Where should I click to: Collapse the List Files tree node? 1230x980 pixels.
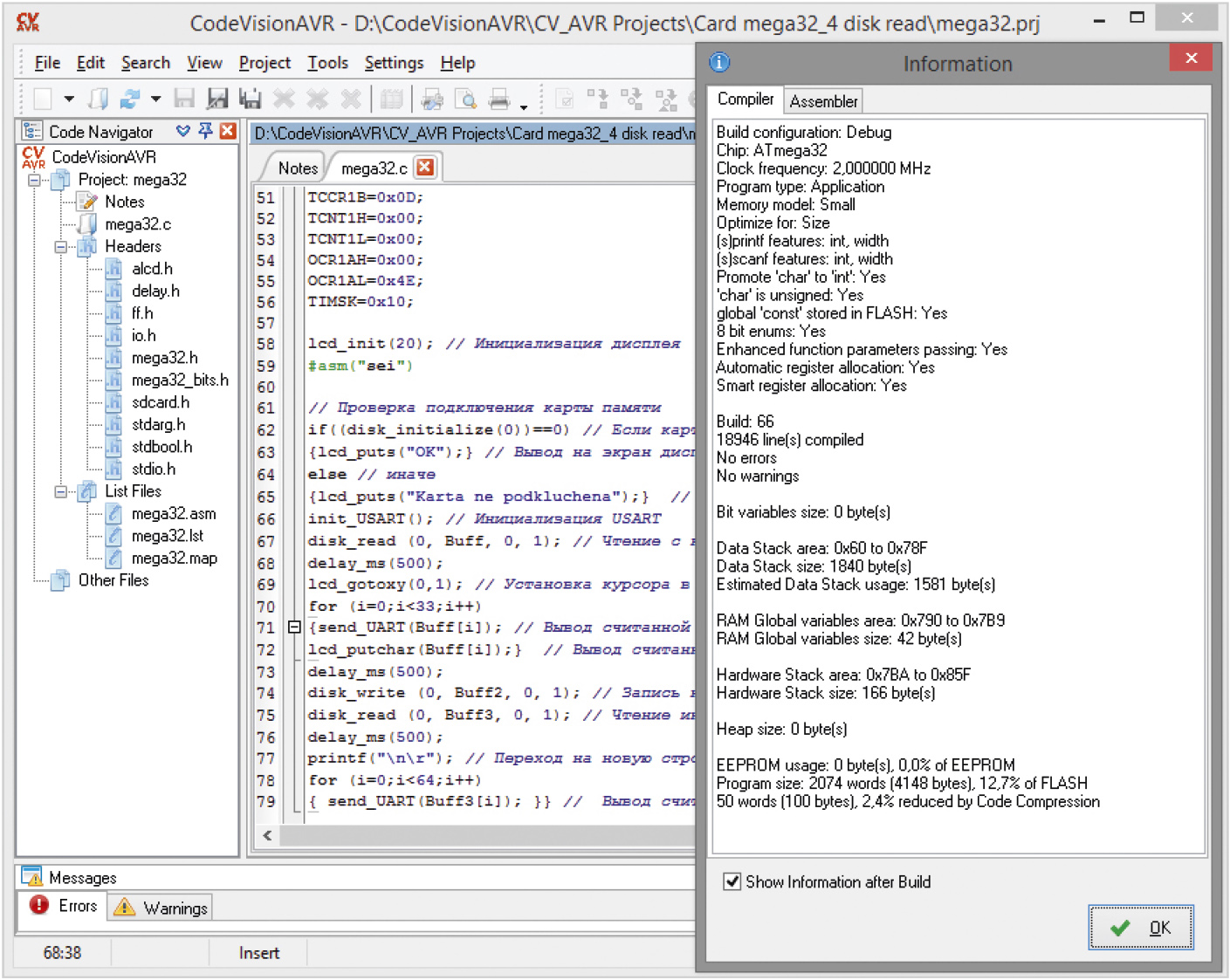point(61,492)
